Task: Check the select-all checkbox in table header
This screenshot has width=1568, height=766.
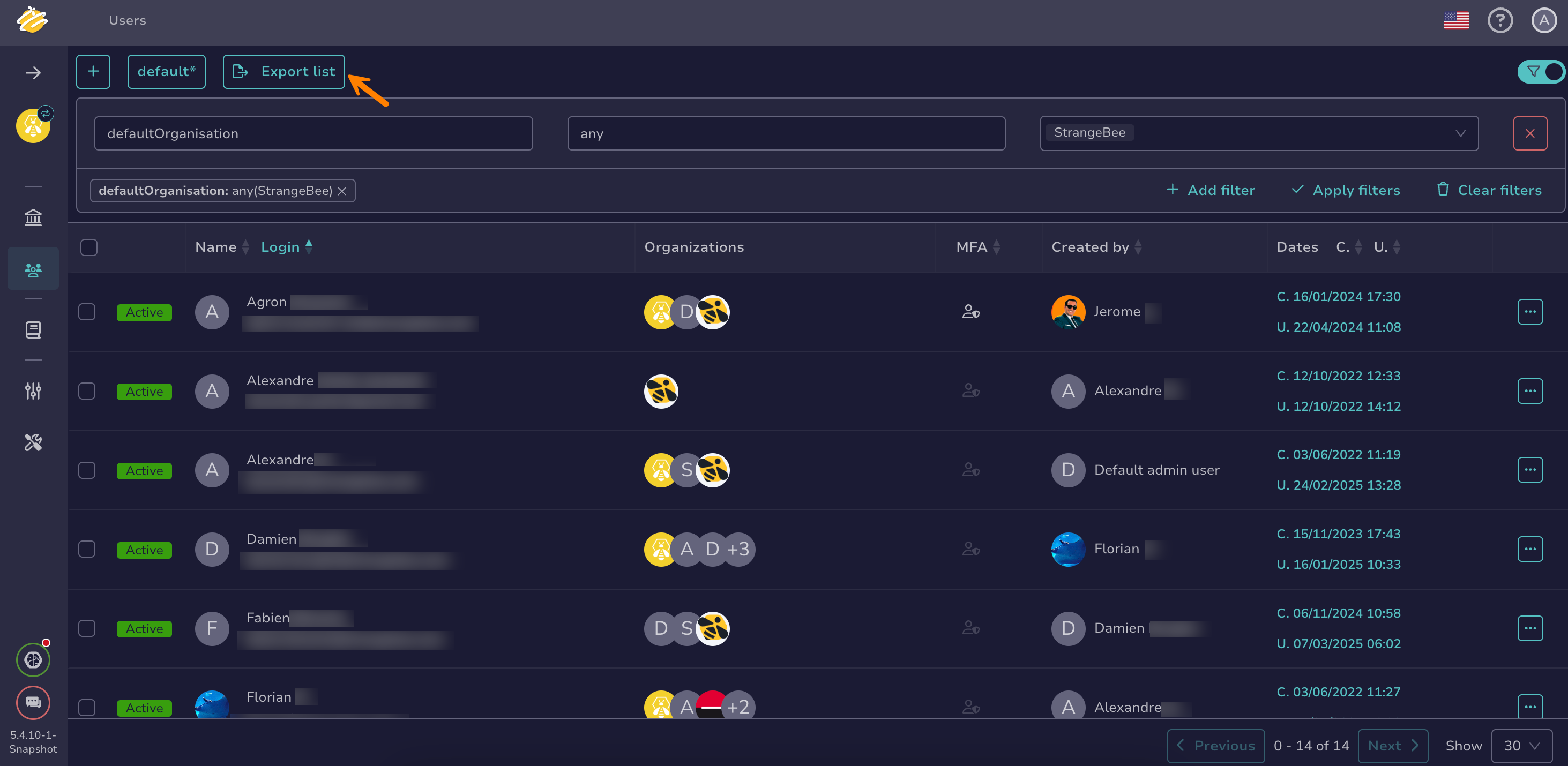Action: pyautogui.click(x=89, y=247)
